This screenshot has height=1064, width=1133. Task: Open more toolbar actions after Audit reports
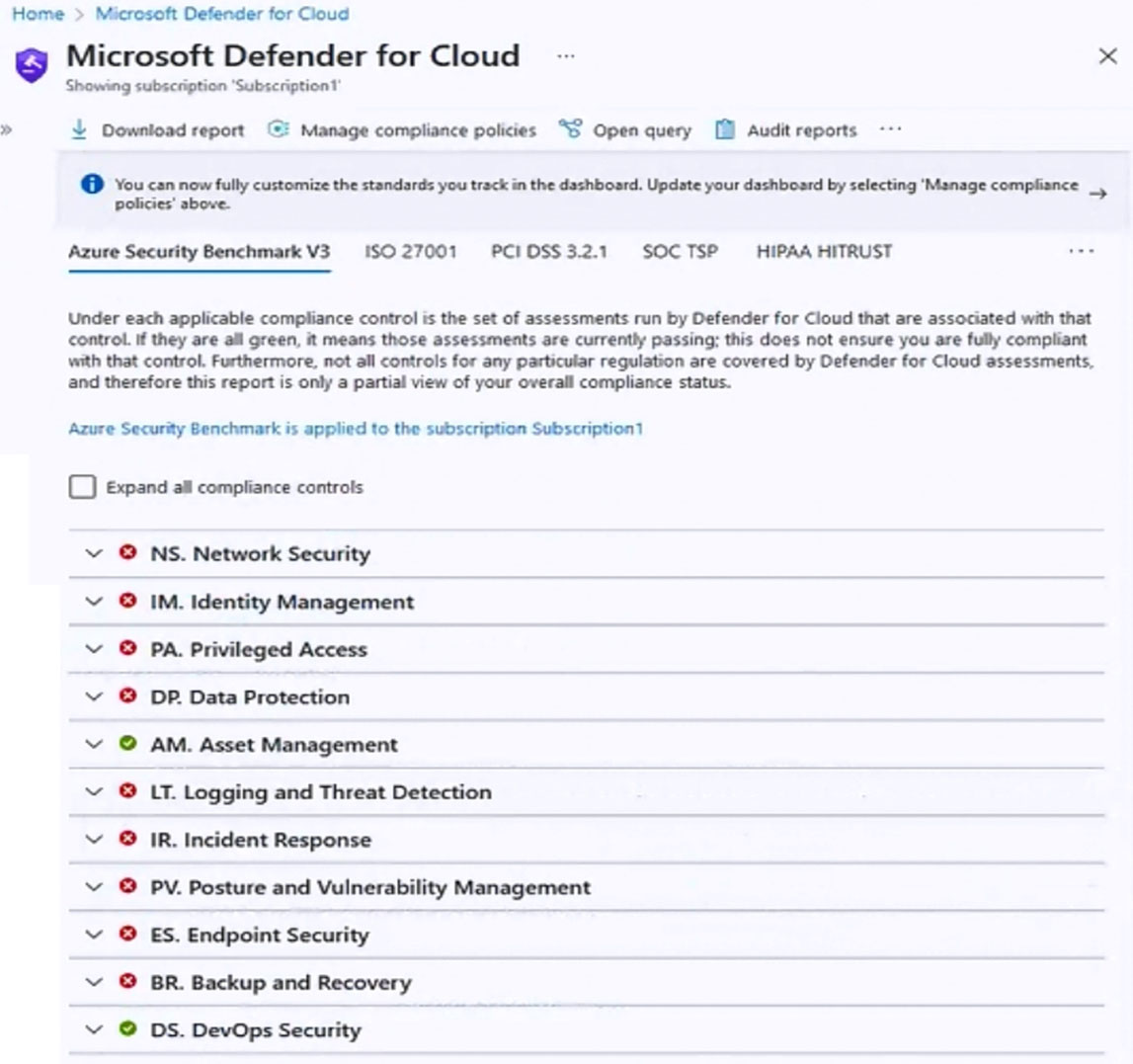(890, 129)
